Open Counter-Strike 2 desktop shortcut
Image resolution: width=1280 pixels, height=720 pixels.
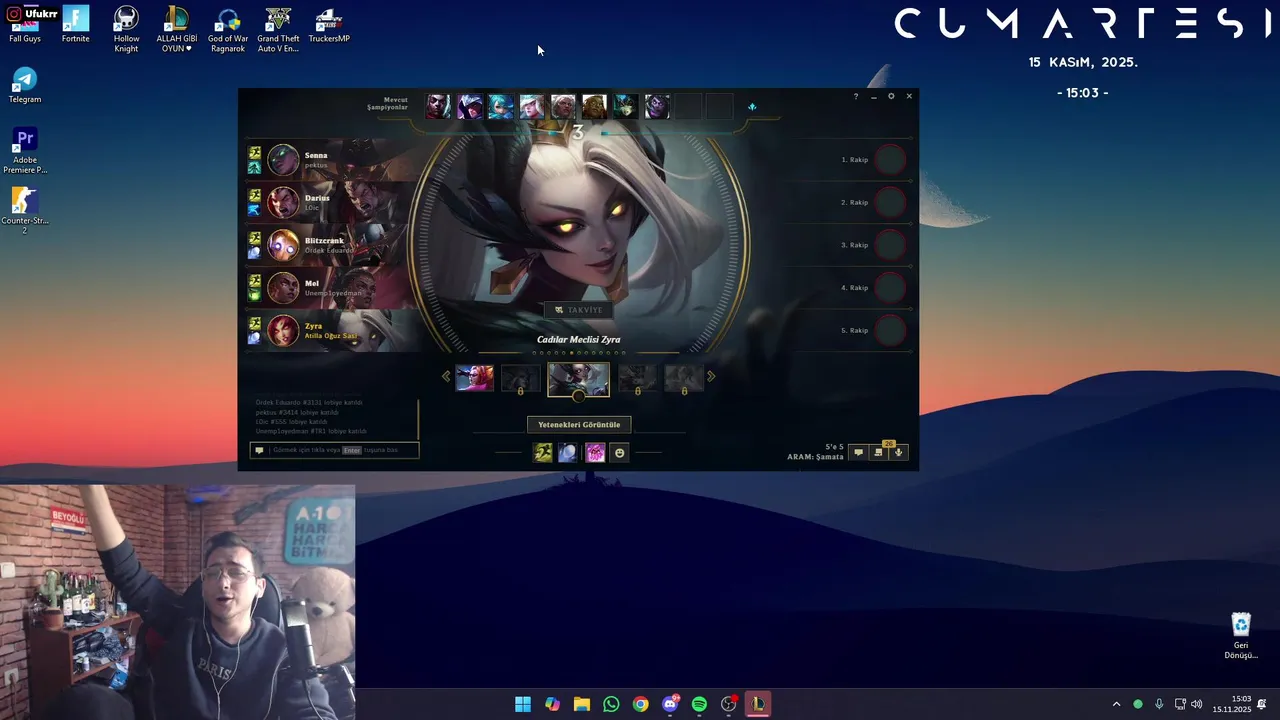[x=25, y=211]
